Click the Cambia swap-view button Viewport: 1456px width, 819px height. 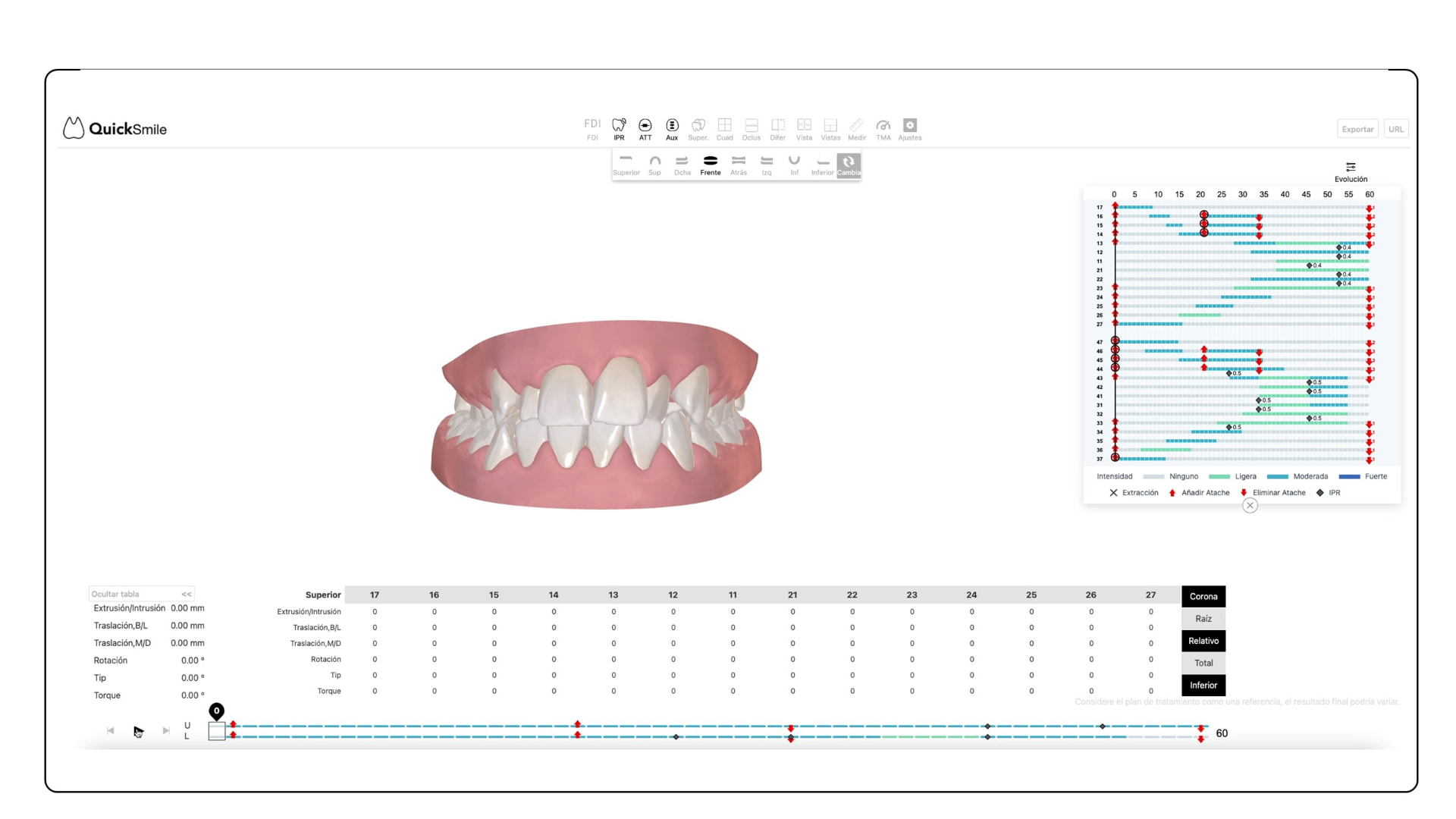pyautogui.click(x=849, y=165)
